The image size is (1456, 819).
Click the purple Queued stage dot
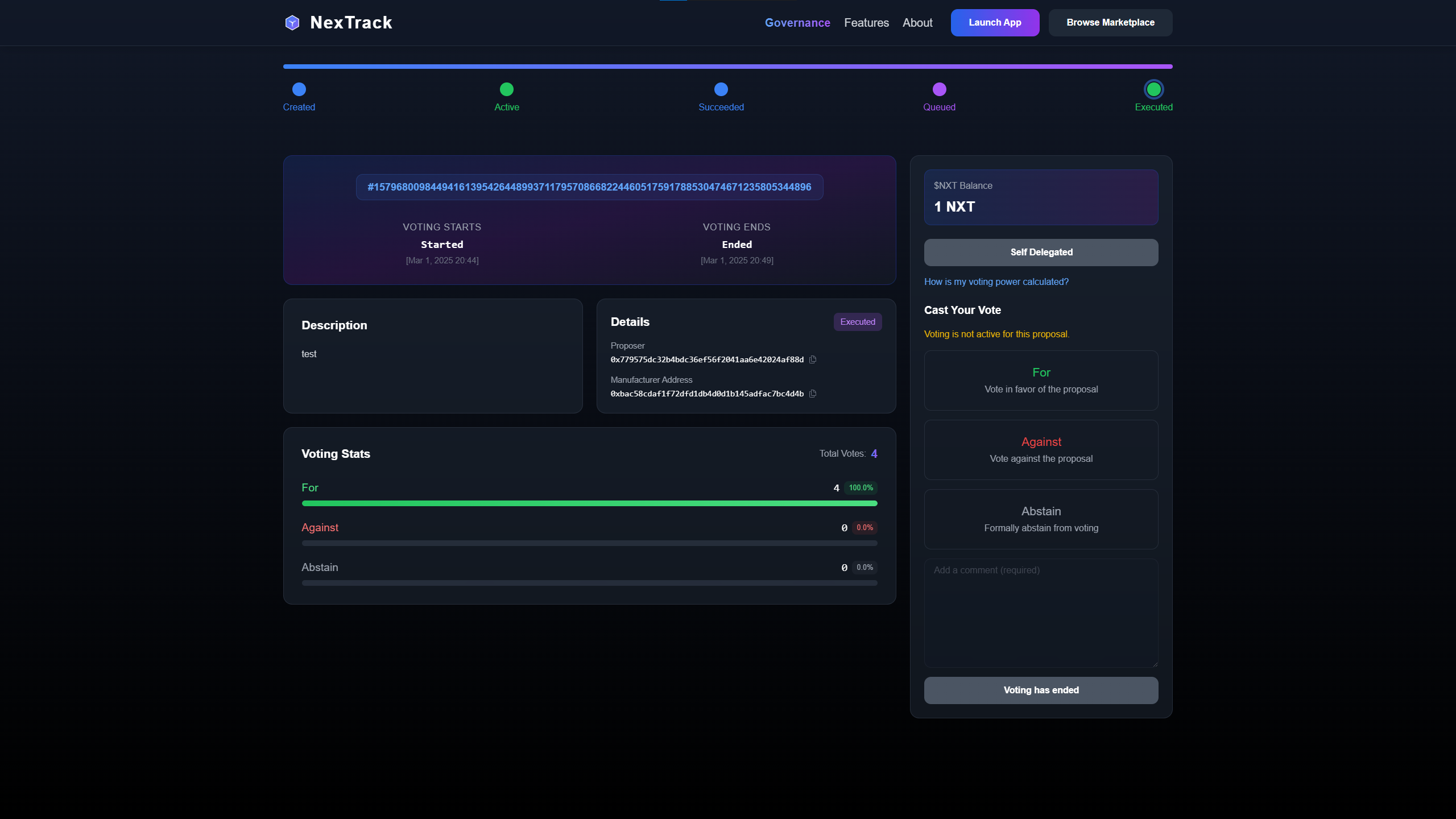coord(939,89)
